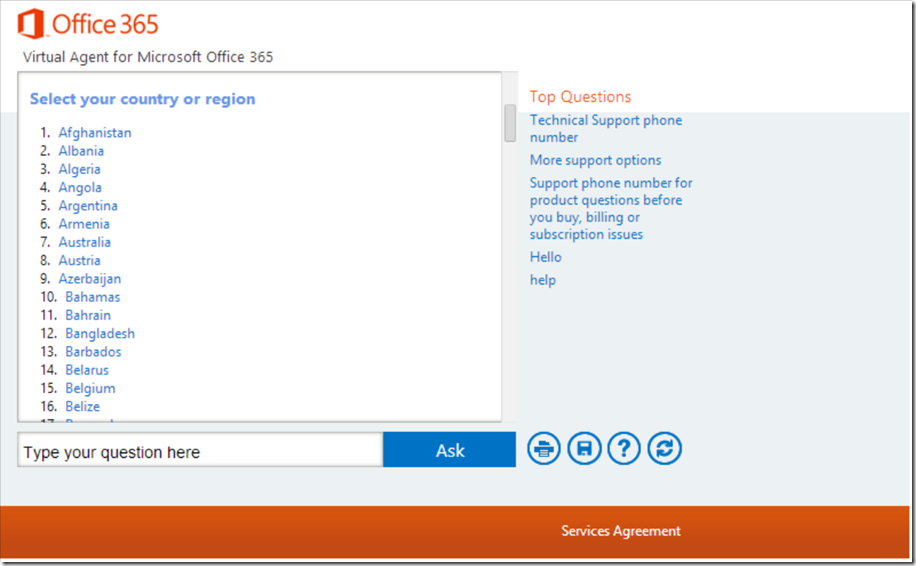
Task: Select Afghanistan from the country list
Action: [95, 133]
